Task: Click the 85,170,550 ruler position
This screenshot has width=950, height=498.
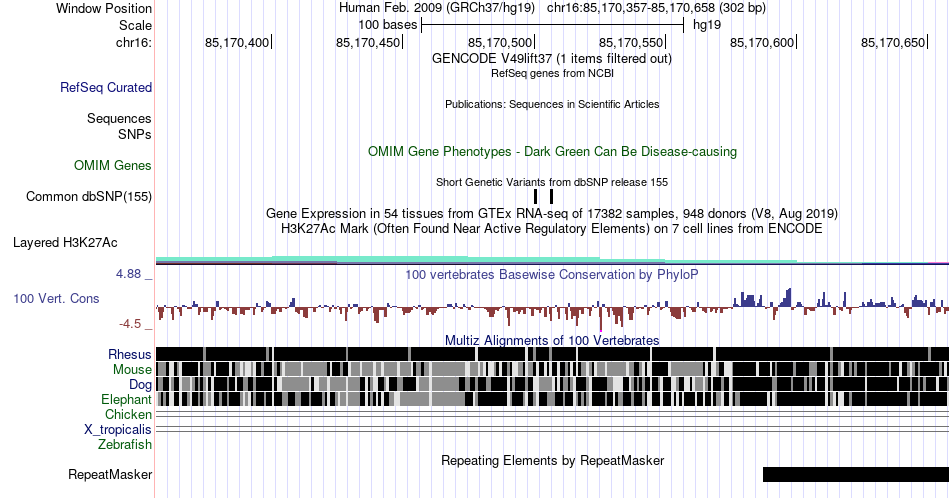Action: point(631,42)
